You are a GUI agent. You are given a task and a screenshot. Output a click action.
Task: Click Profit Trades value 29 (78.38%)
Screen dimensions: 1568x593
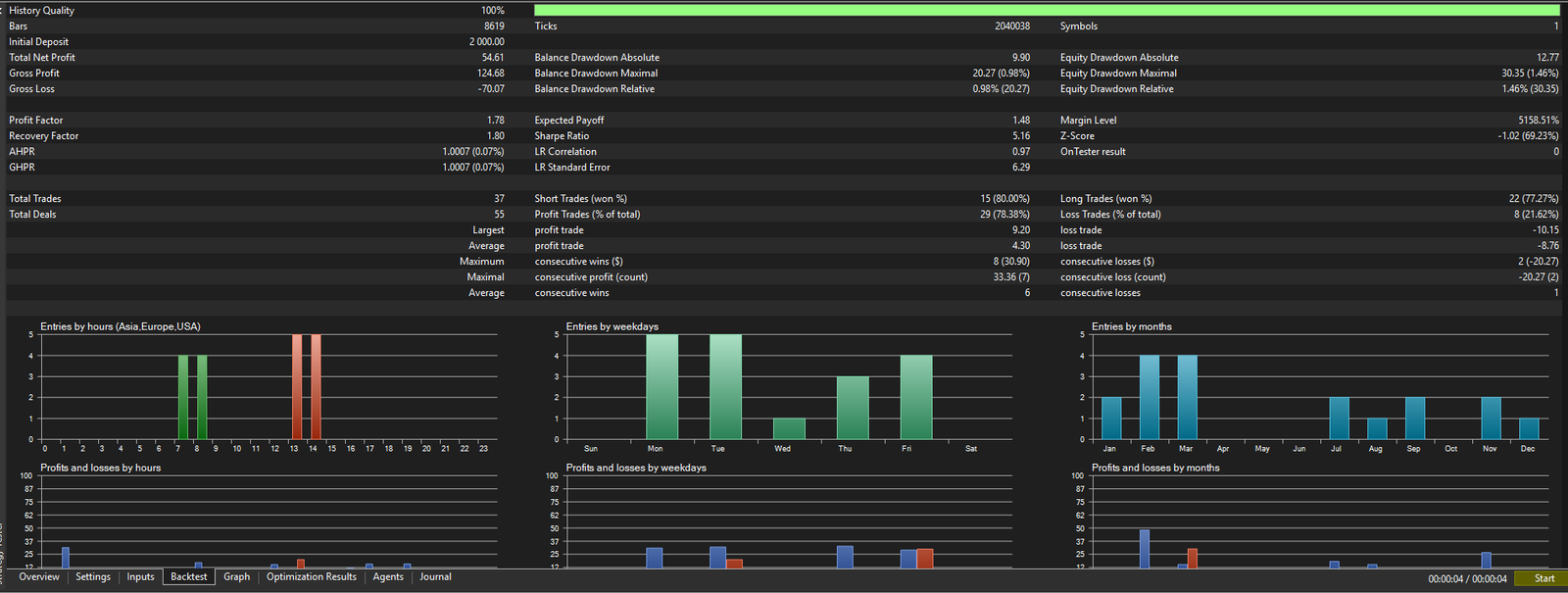point(1004,215)
